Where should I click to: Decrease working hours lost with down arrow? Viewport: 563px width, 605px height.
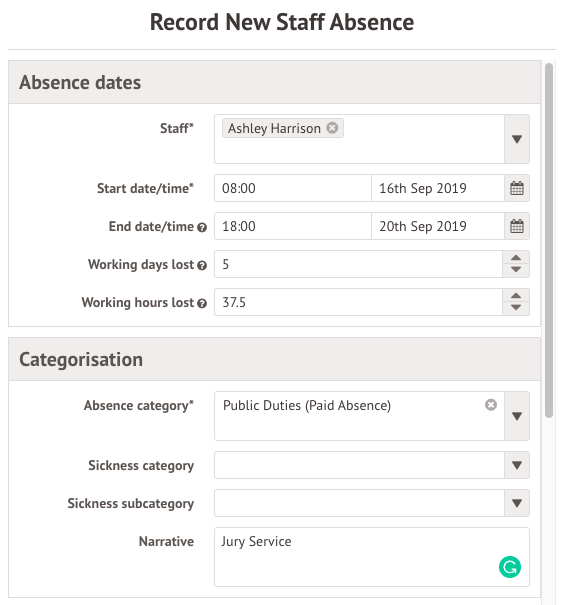[x=516, y=308]
